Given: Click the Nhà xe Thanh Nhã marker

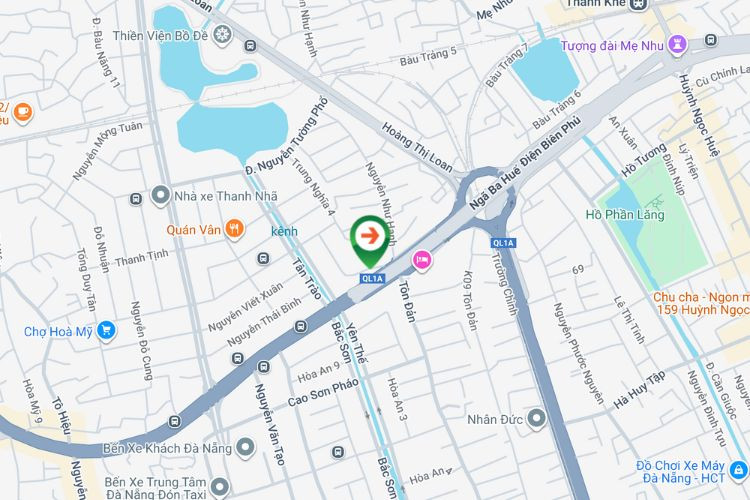Looking at the screenshot, I should tap(160, 196).
